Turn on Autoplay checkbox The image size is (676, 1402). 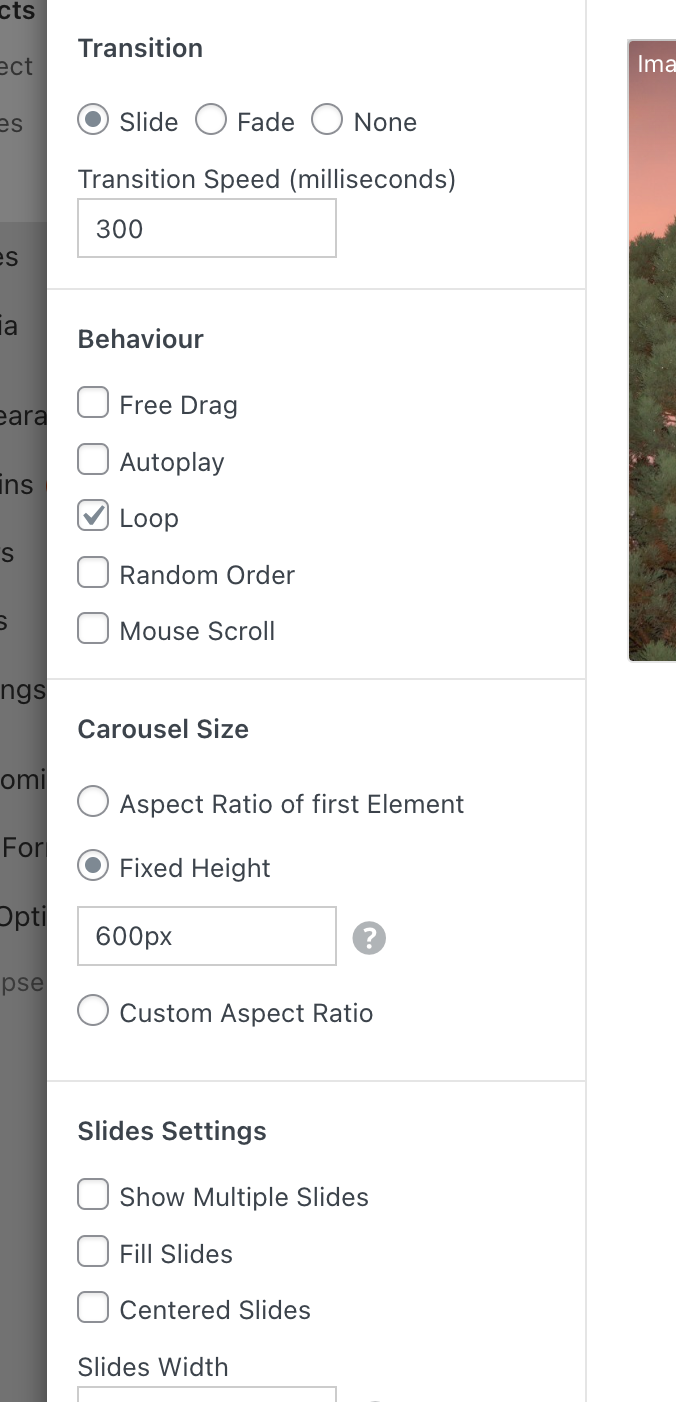[x=93, y=461]
